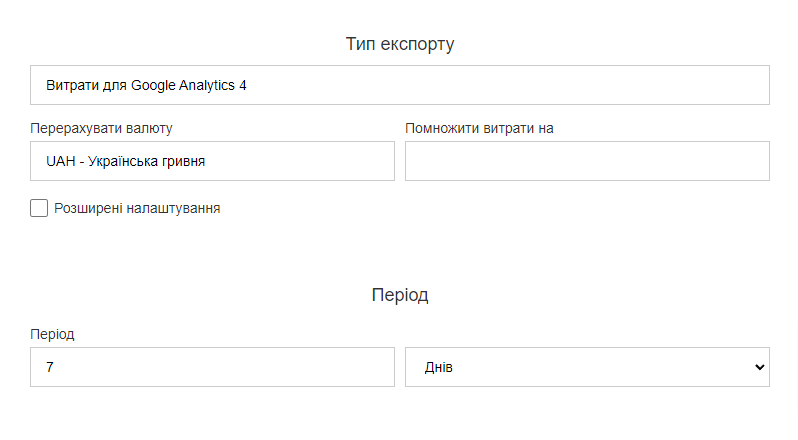Enable the Розширені налаштування checkbox

39,208
